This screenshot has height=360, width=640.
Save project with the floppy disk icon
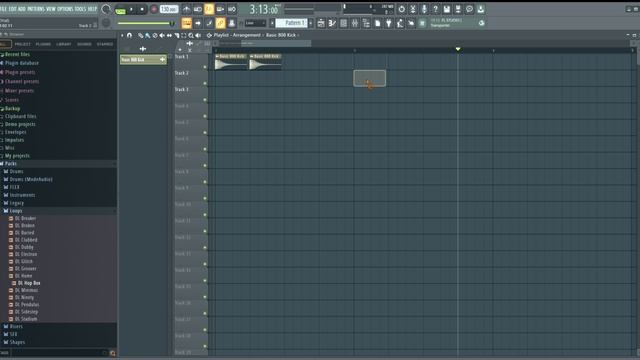click(x=447, y=9)
